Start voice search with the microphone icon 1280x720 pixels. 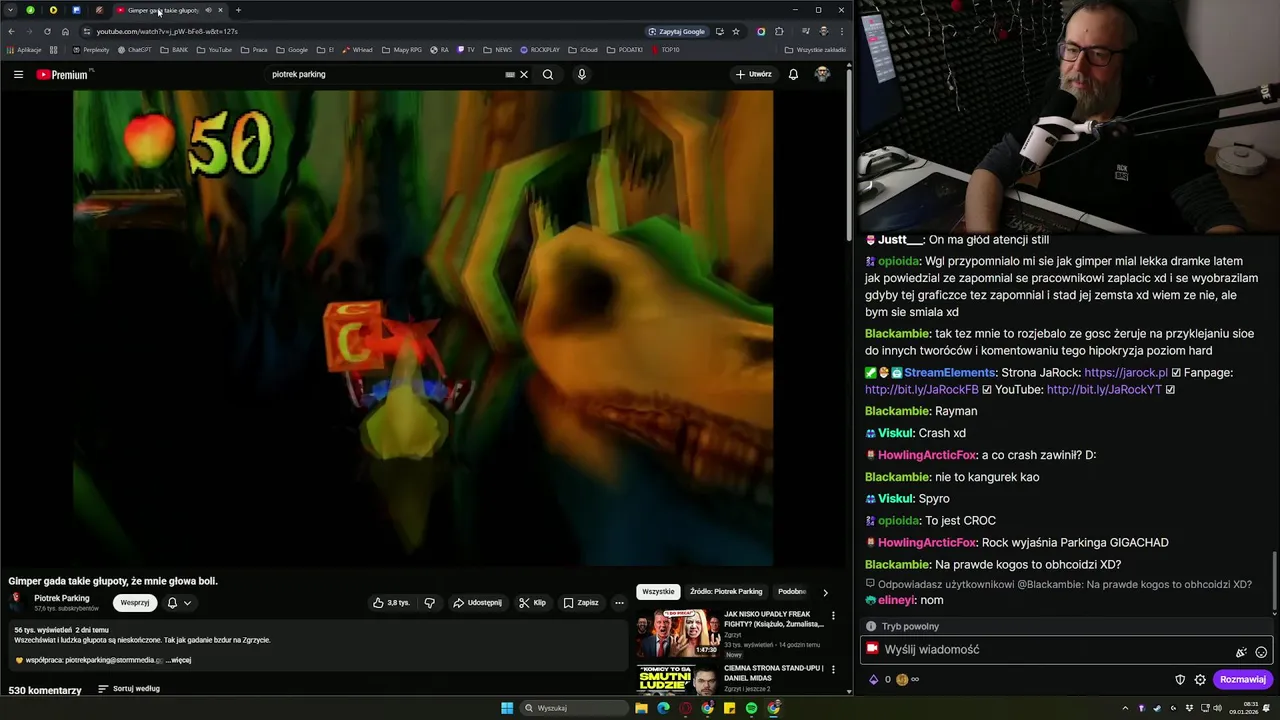[x=581, y=74]
